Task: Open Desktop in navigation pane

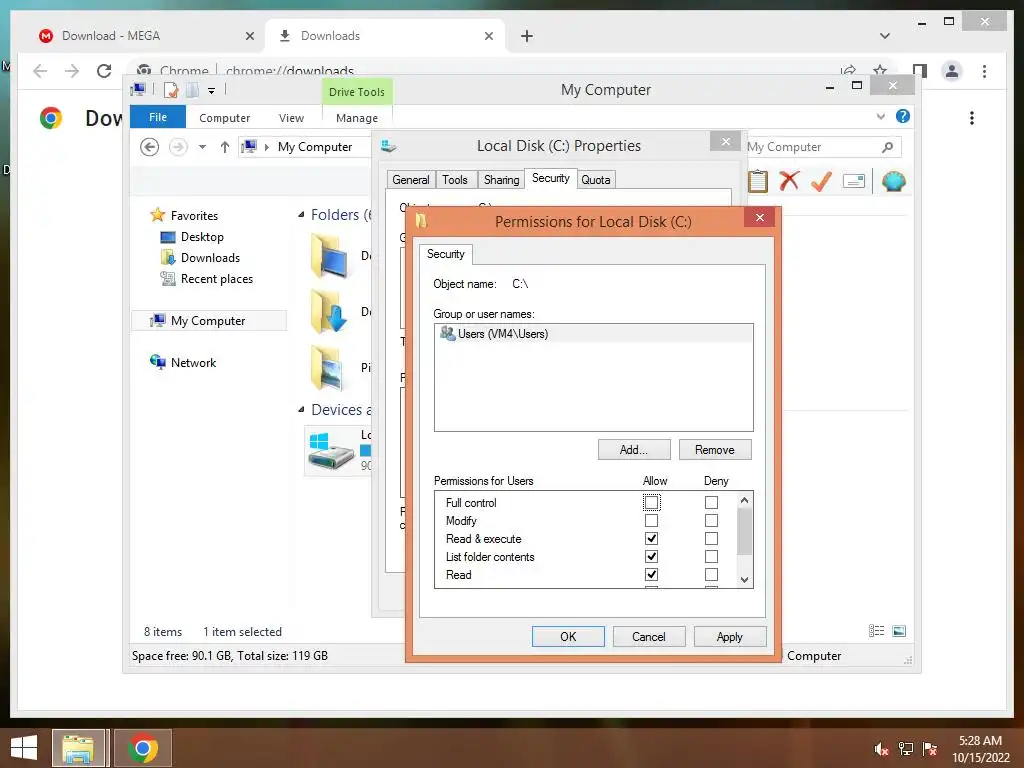Action: [x=202, y=237]
